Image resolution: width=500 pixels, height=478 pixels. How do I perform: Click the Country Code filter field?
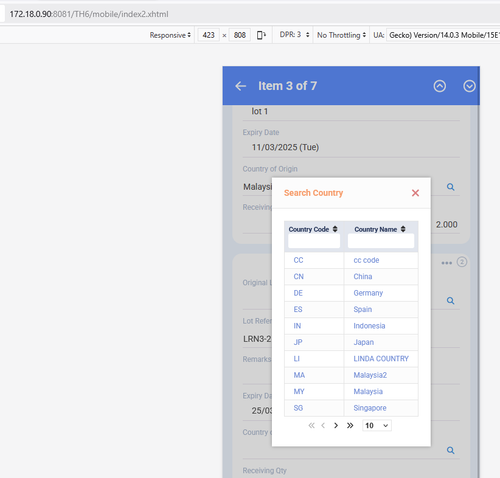coord(314,241)
